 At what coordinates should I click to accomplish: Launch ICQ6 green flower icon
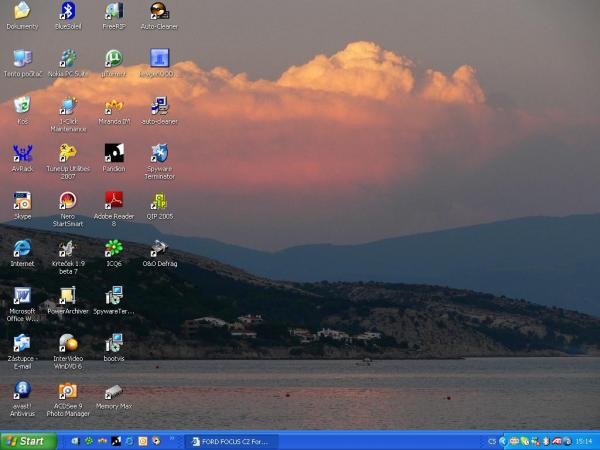pos(114,248)
